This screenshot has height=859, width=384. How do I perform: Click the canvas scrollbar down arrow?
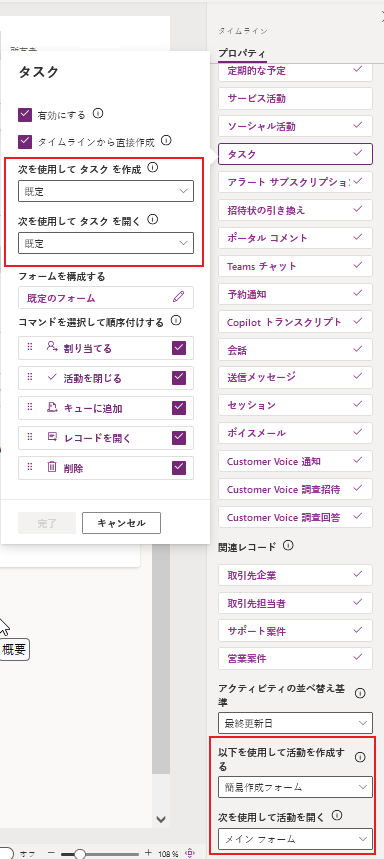click(x=161, y=820)
